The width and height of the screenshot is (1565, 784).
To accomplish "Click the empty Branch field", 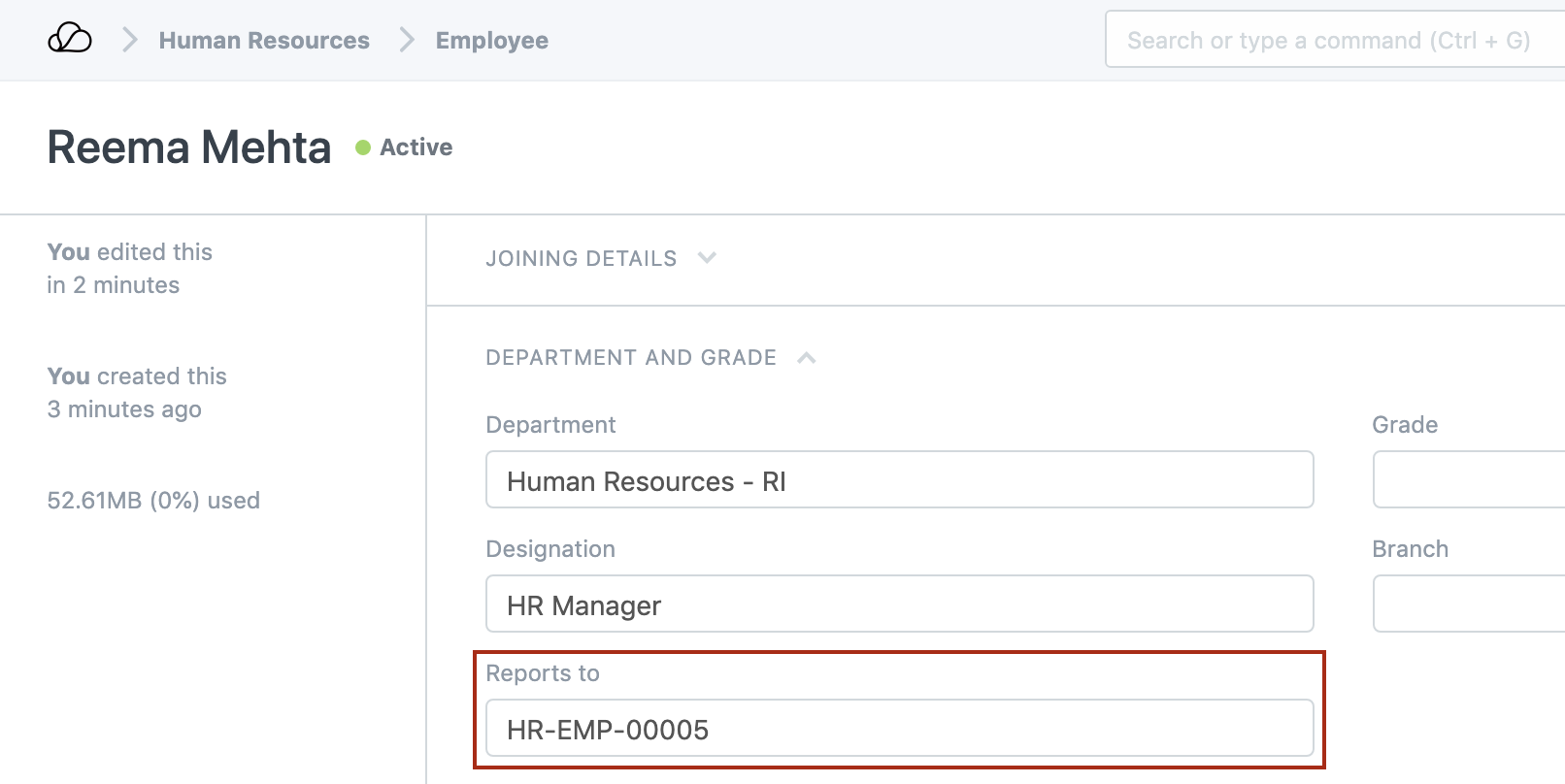I will click(1468, 604).
